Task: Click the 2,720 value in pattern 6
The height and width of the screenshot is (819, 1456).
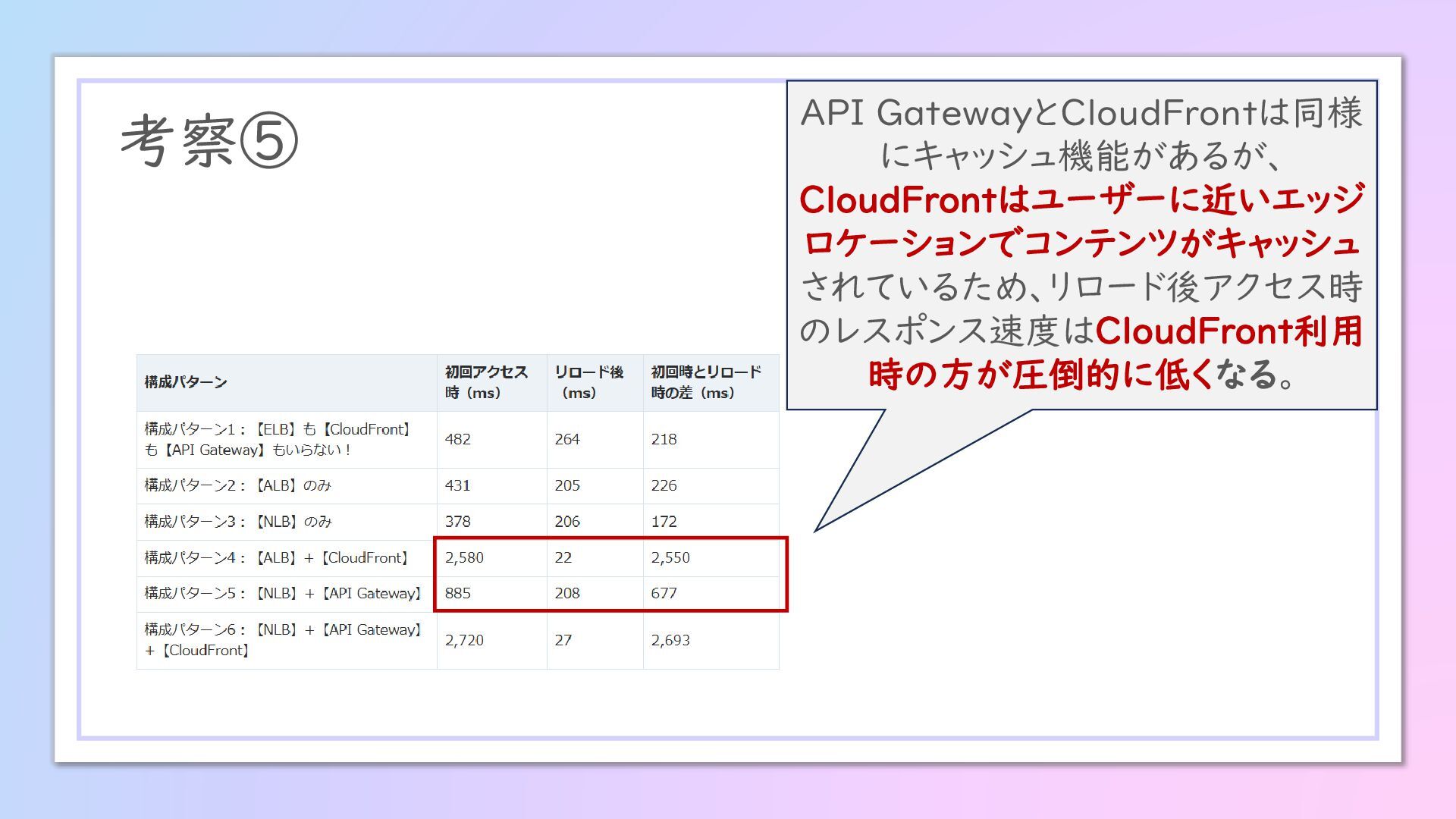Action: [x=464, y=641]
